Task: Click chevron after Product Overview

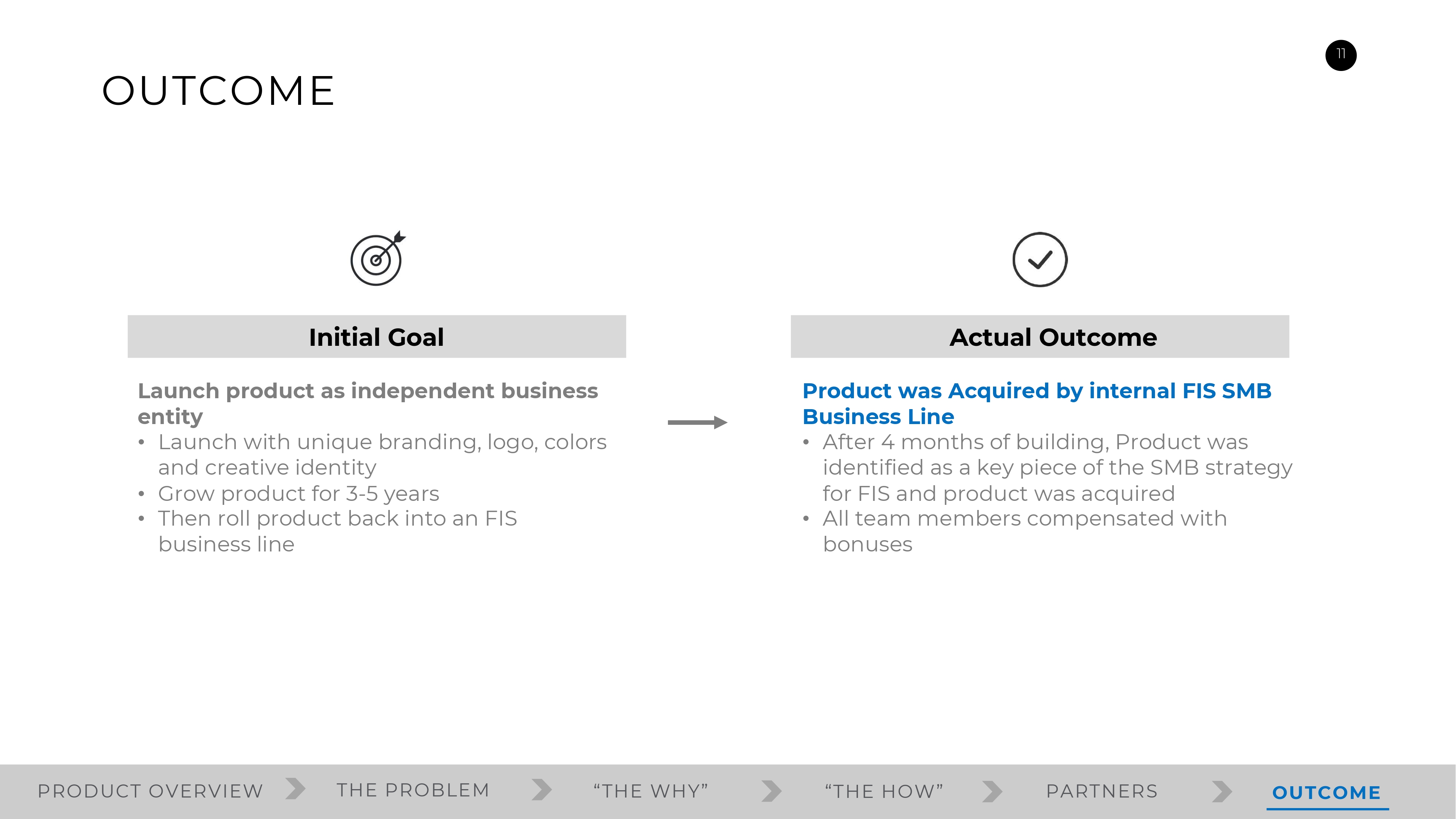Action: click(295, 789)
